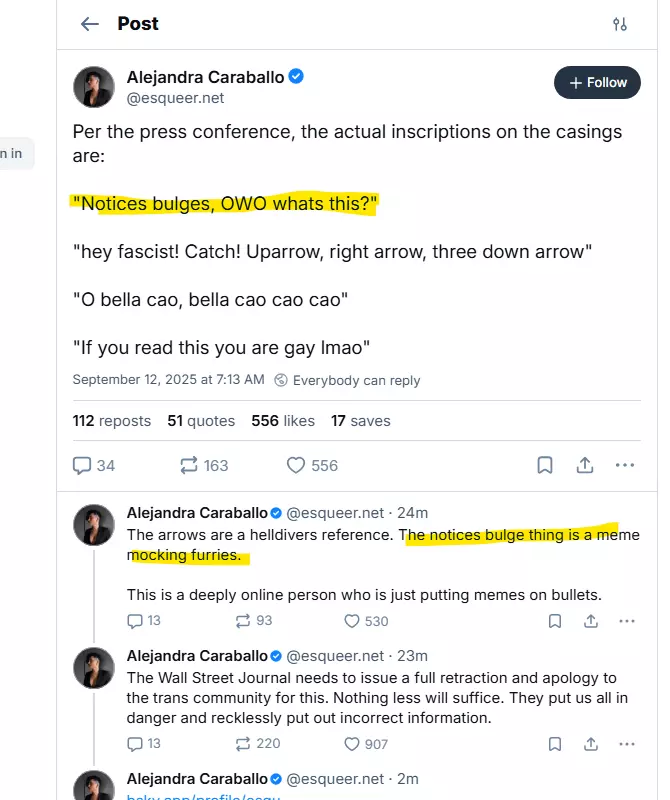Bookmark the main post
This screenshot has width=670, height=800.
pyautogui.click(x=545, y=465)
